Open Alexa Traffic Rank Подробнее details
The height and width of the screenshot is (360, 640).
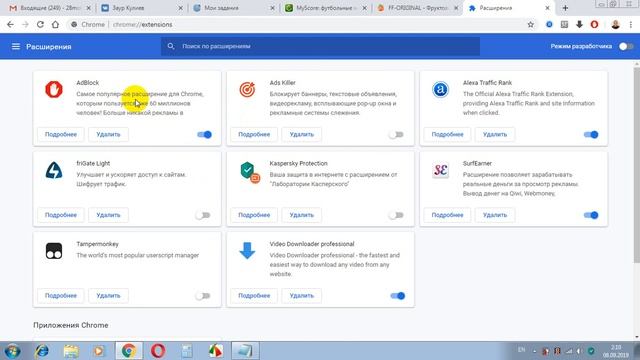(447, 134)
